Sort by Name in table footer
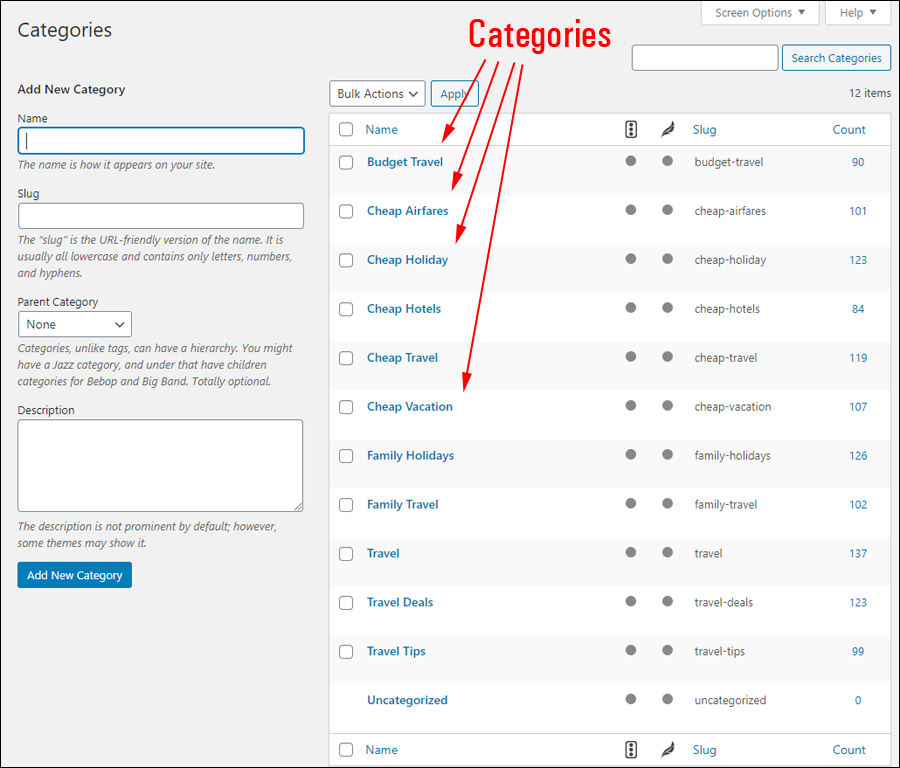900x768 pixels. click(382, 750)
